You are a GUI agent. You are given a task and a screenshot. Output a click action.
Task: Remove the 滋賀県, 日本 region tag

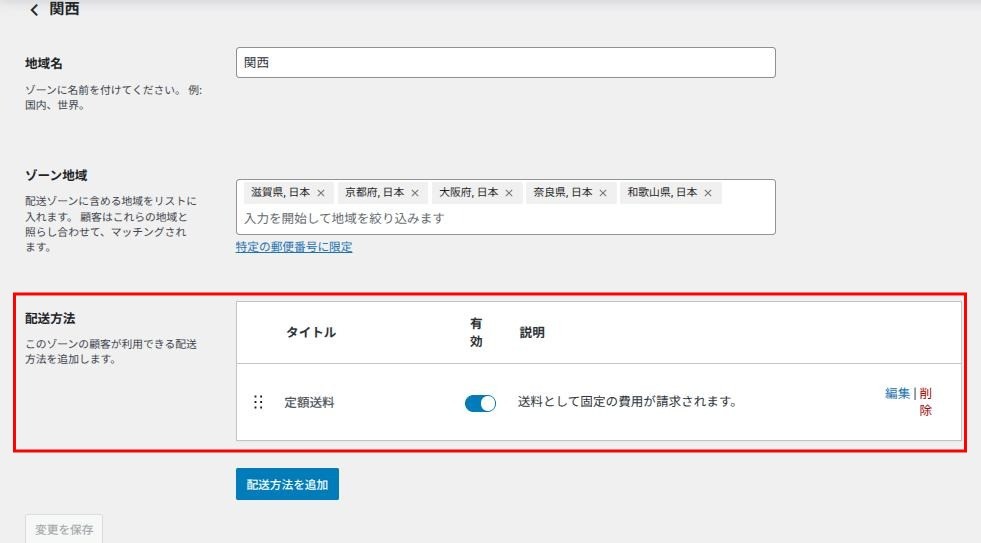321,193
